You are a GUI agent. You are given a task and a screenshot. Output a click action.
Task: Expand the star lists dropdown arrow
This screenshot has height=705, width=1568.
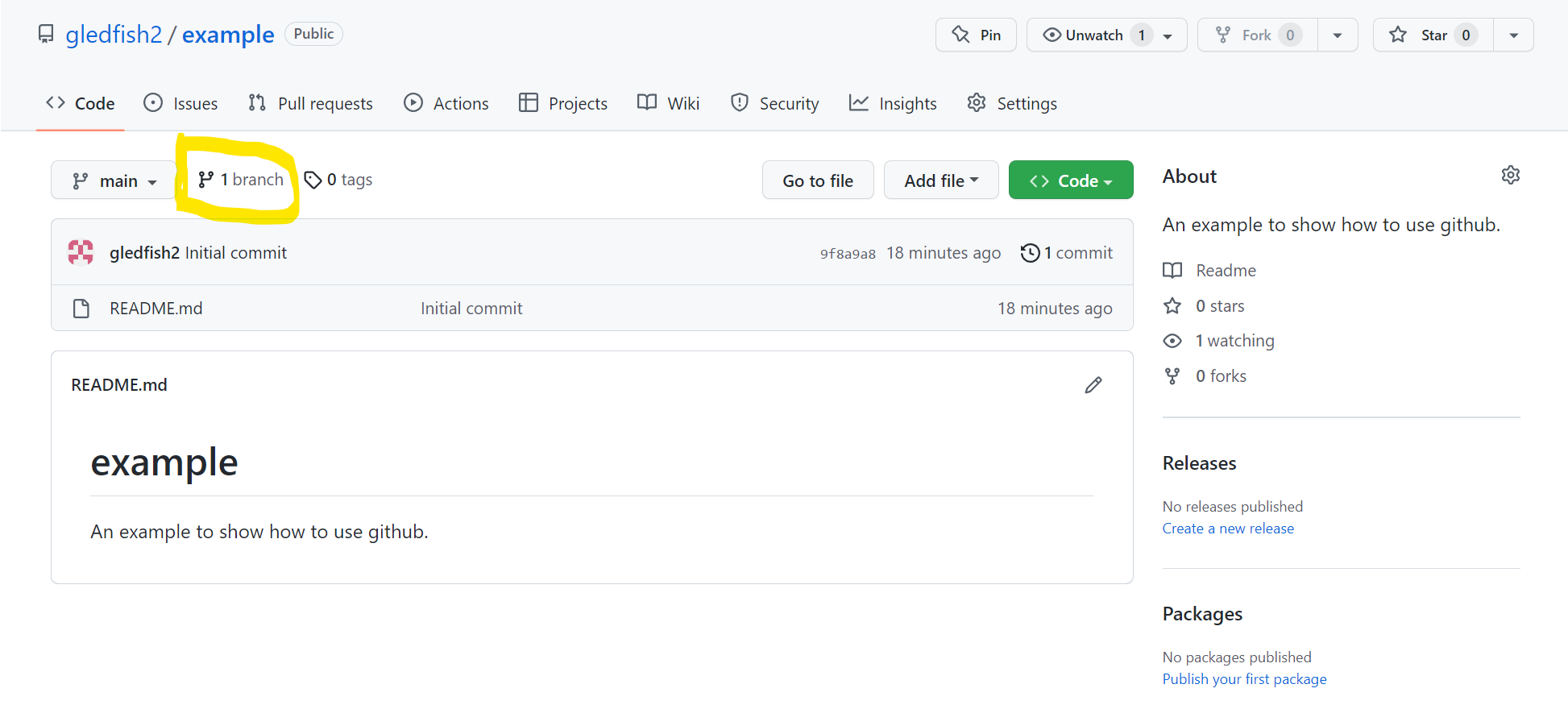pyautogui.click(x=1513, y=35)
